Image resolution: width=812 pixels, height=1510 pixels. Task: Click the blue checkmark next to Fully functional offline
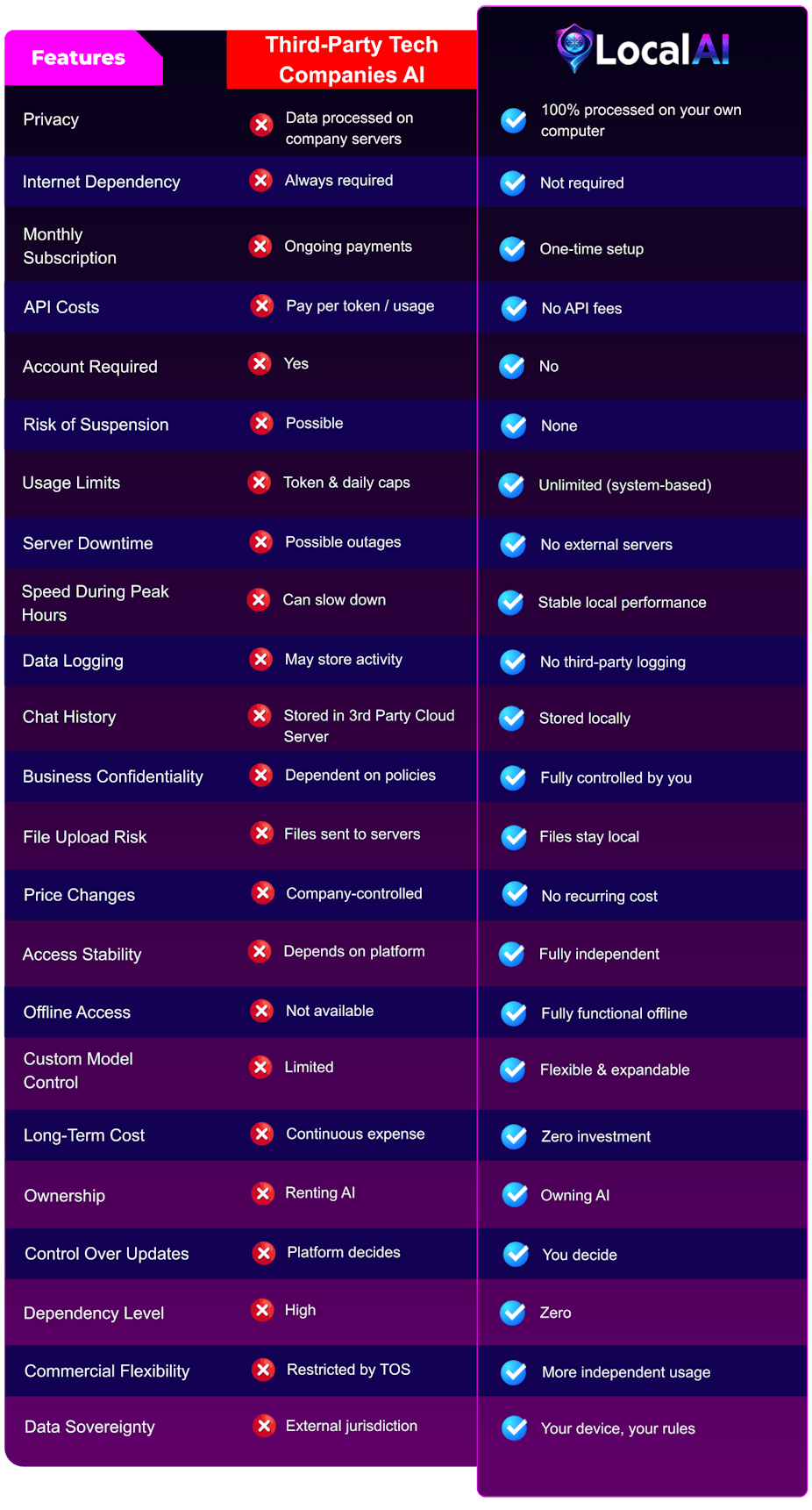[x=514, y=1013]
